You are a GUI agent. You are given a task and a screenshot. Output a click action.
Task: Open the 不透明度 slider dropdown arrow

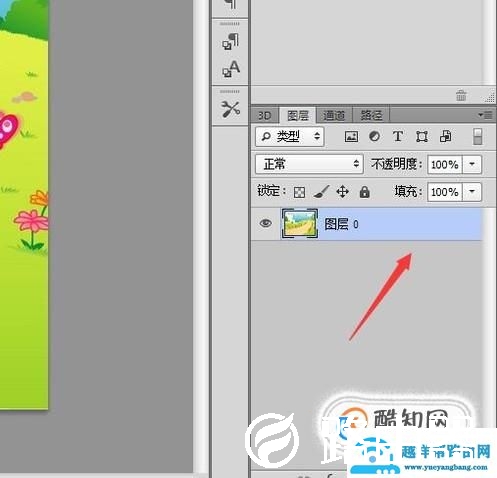[472, 164]
